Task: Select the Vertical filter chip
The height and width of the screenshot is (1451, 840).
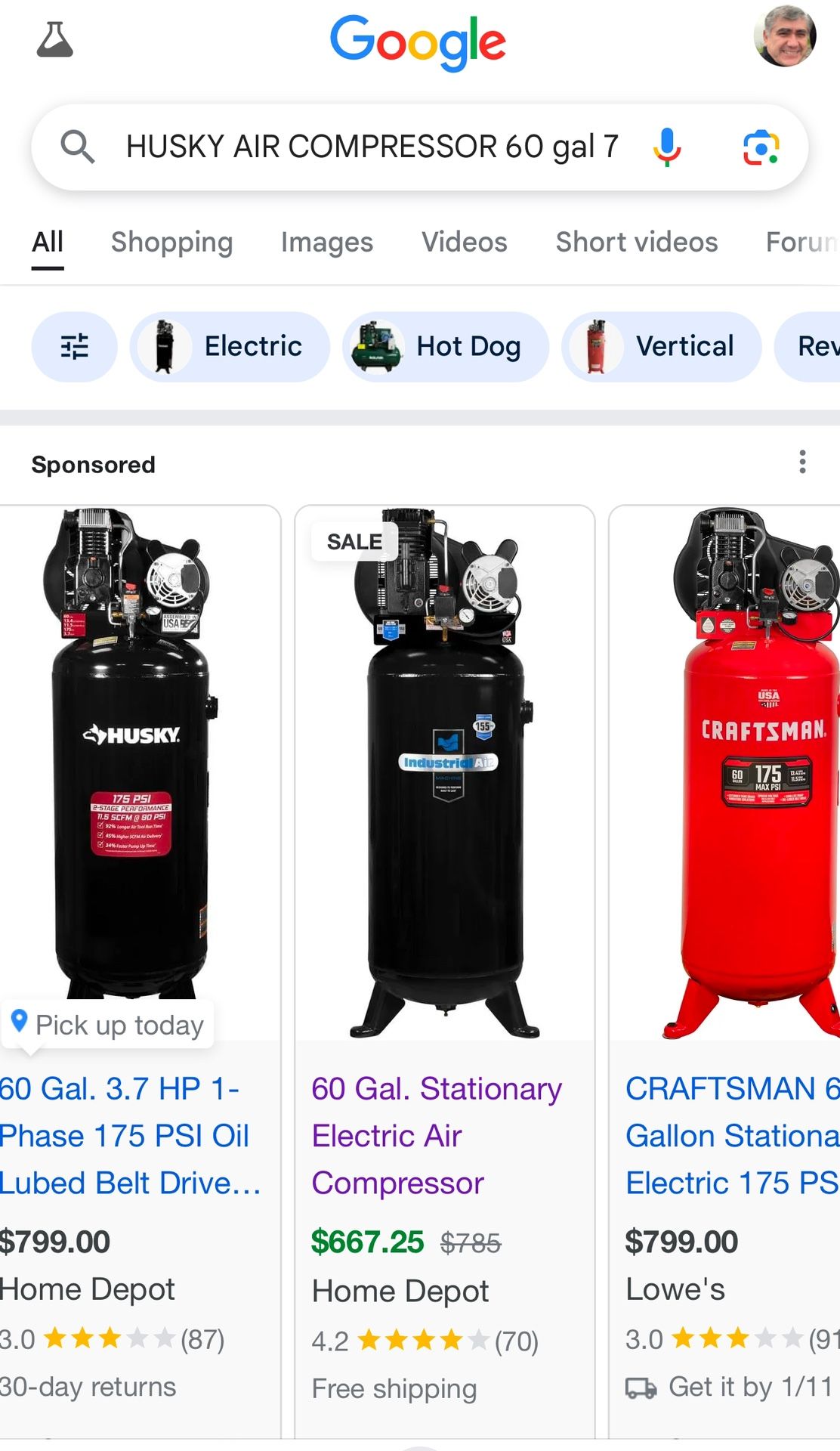Action: click(x=661, y=347)
